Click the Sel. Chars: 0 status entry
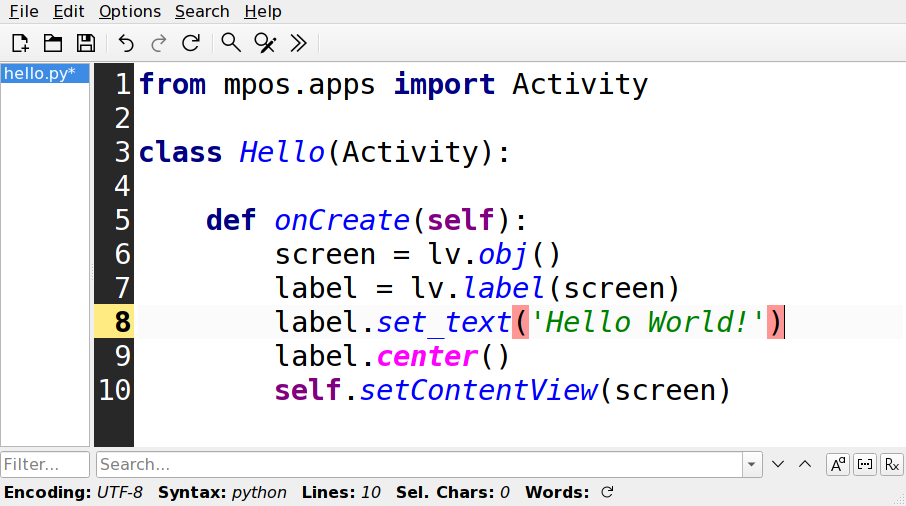The height and width of the screenshot is (506, 906). tap(452, 492)
